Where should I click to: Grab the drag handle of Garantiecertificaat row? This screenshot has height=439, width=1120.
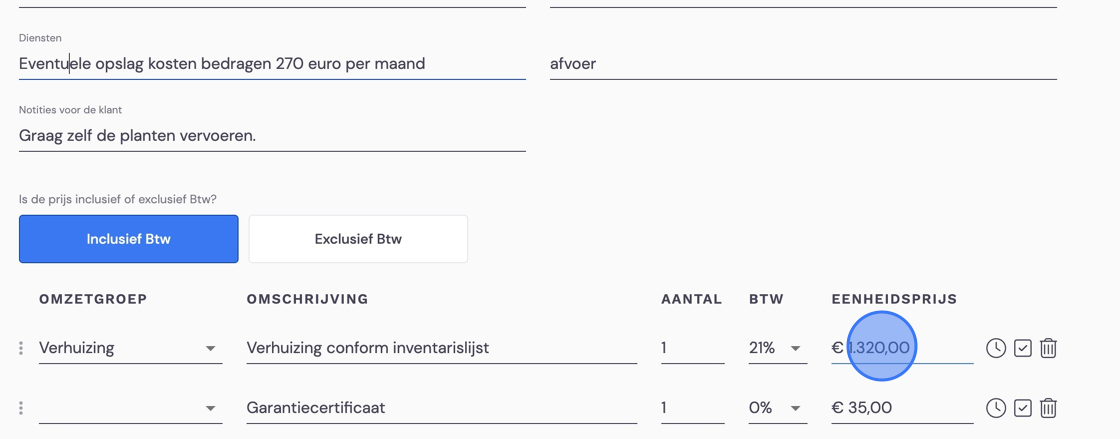coord(21,408)
